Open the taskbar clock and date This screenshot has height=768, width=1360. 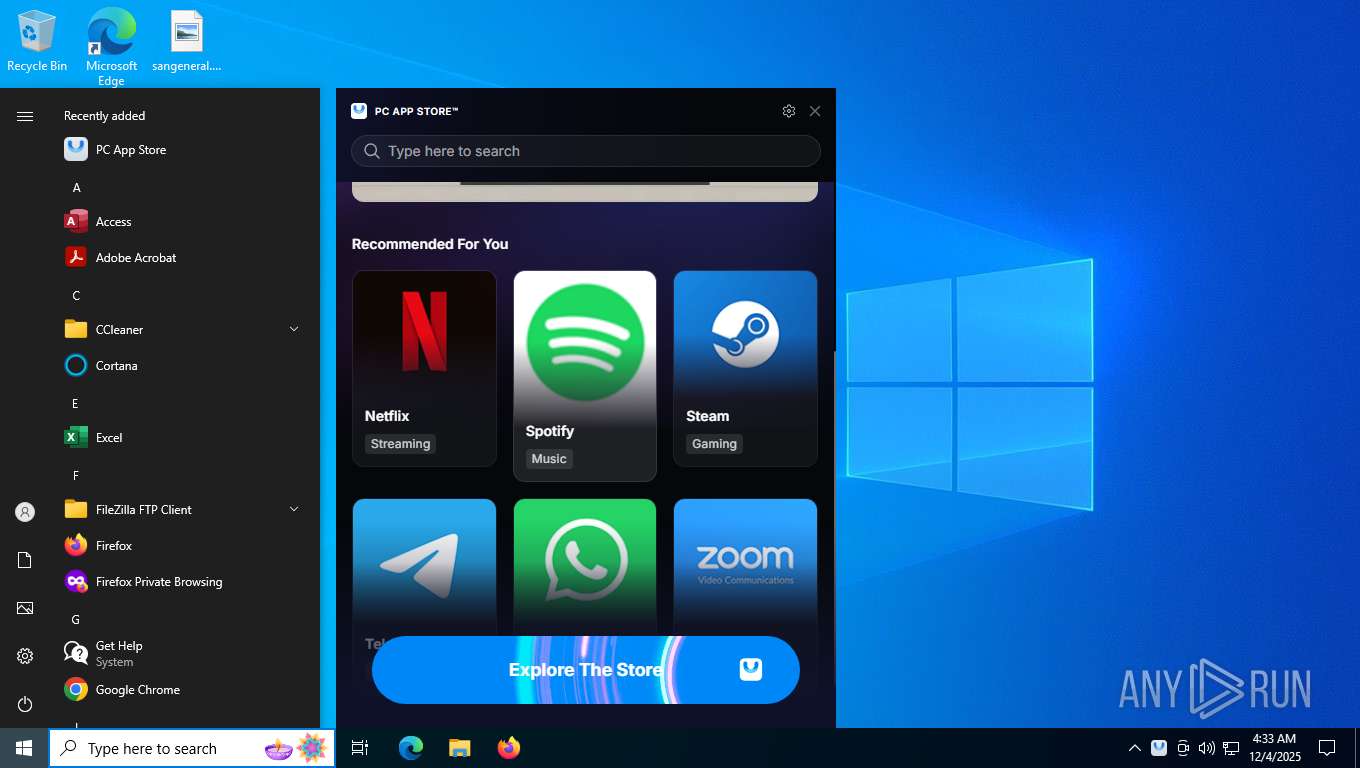[x=1274, y=748]
